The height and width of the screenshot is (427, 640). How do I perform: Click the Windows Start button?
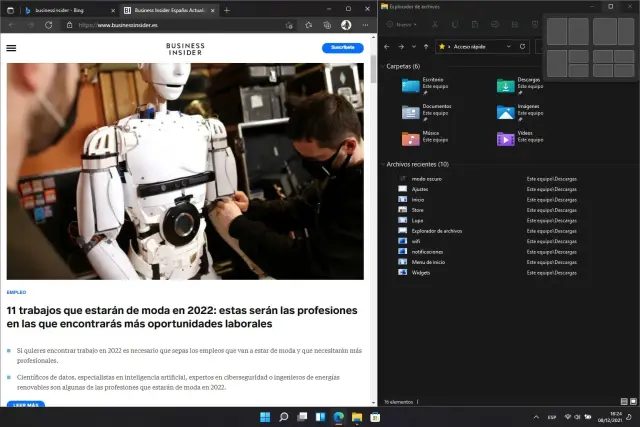[x=264, y=416]
